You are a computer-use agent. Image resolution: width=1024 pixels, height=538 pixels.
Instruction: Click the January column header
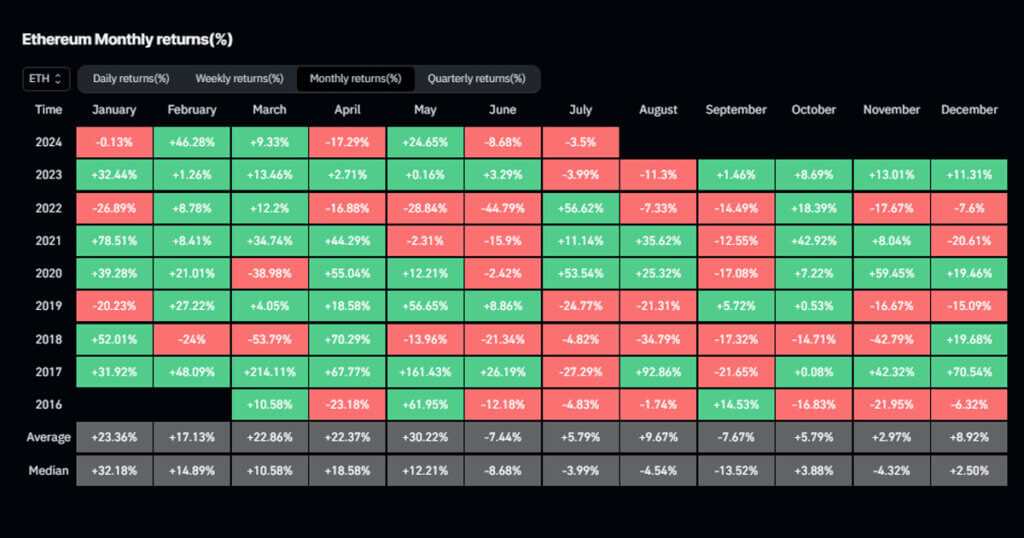pos(114,110)
